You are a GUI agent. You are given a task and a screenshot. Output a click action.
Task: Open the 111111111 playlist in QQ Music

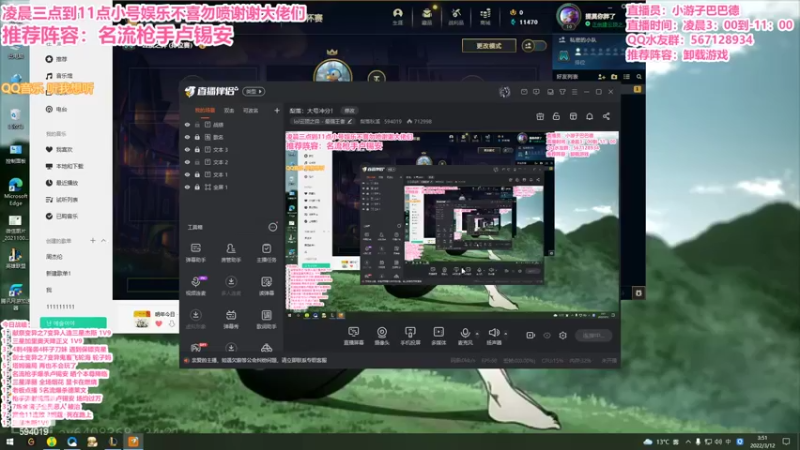pyautogui.click(x=60, y=307)
